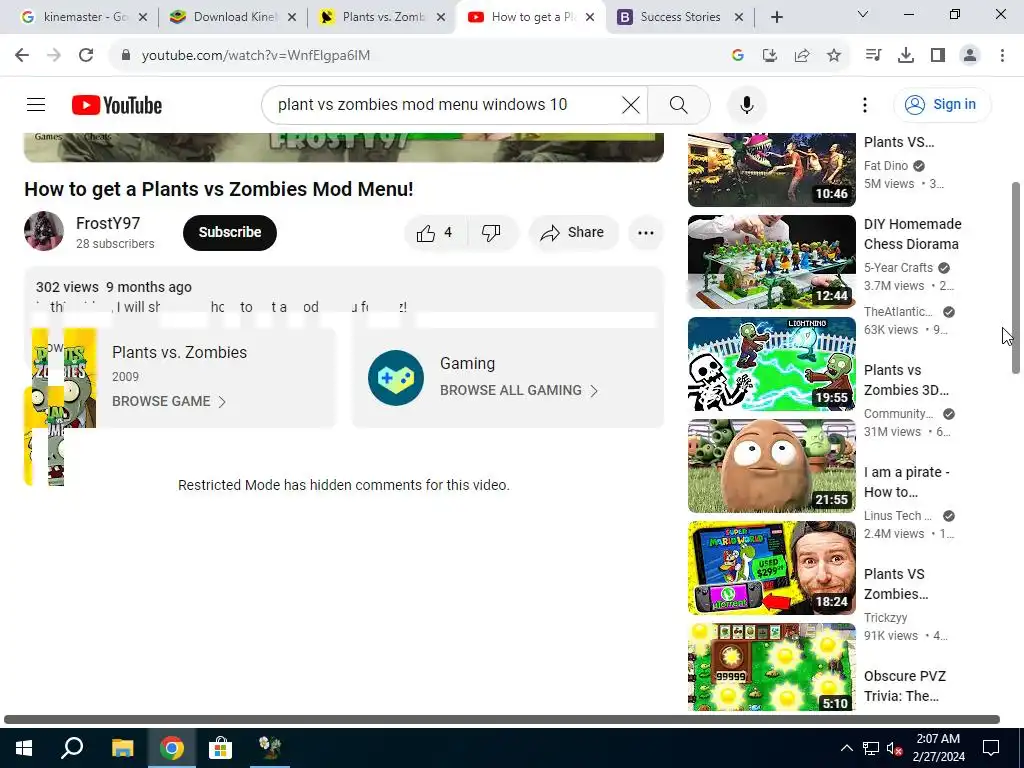Install app icon in address bar
Viewport: 1024px width, 768px height.
tap(770, 56)
